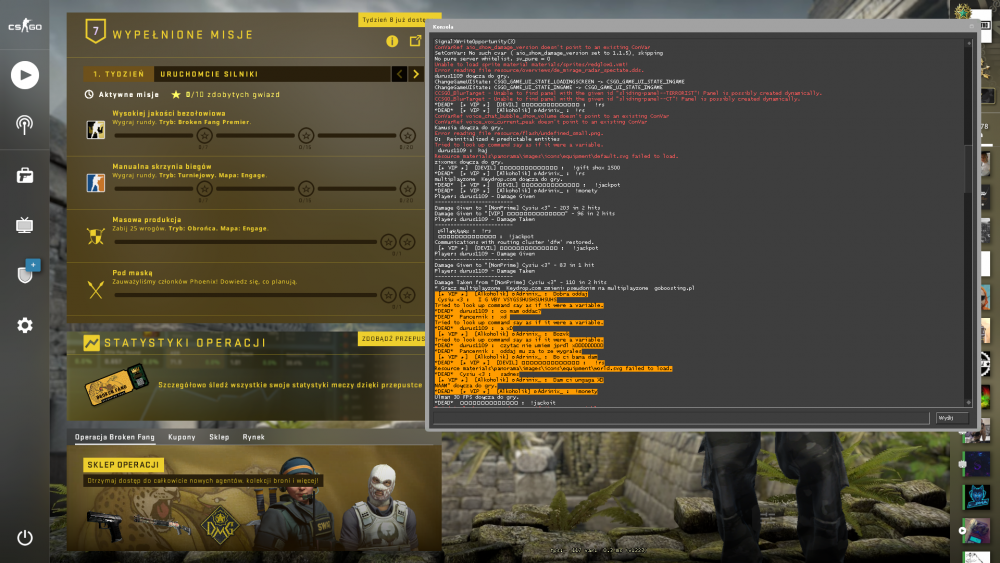The height and width of the screenshot is (563, 1000).
Task: Click the pistol skin in shop banner
Action: 105,525
